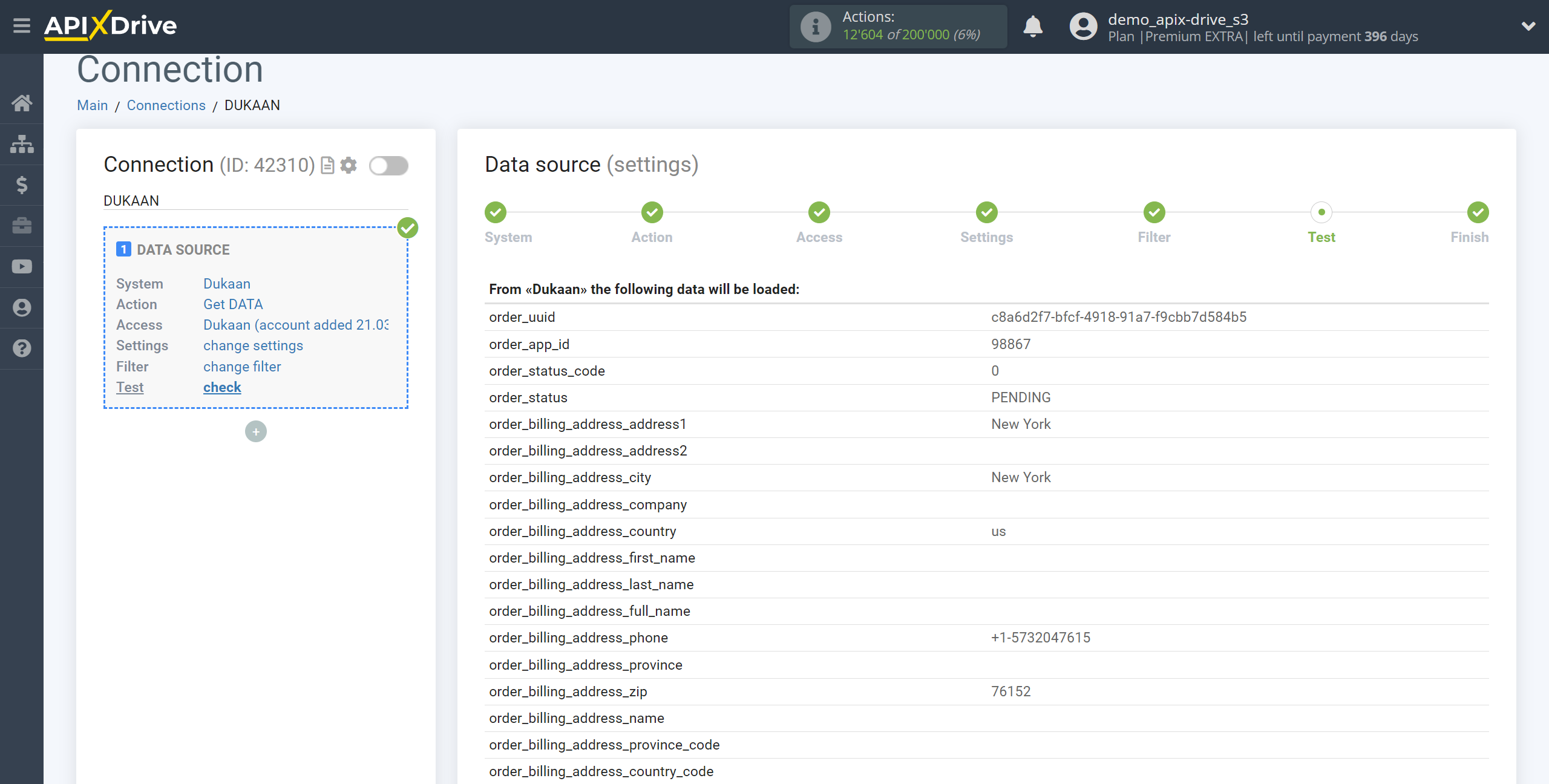This screenshot has width=1549, height=784.
Task: Click the actions info icon
Action: [816, 27]
